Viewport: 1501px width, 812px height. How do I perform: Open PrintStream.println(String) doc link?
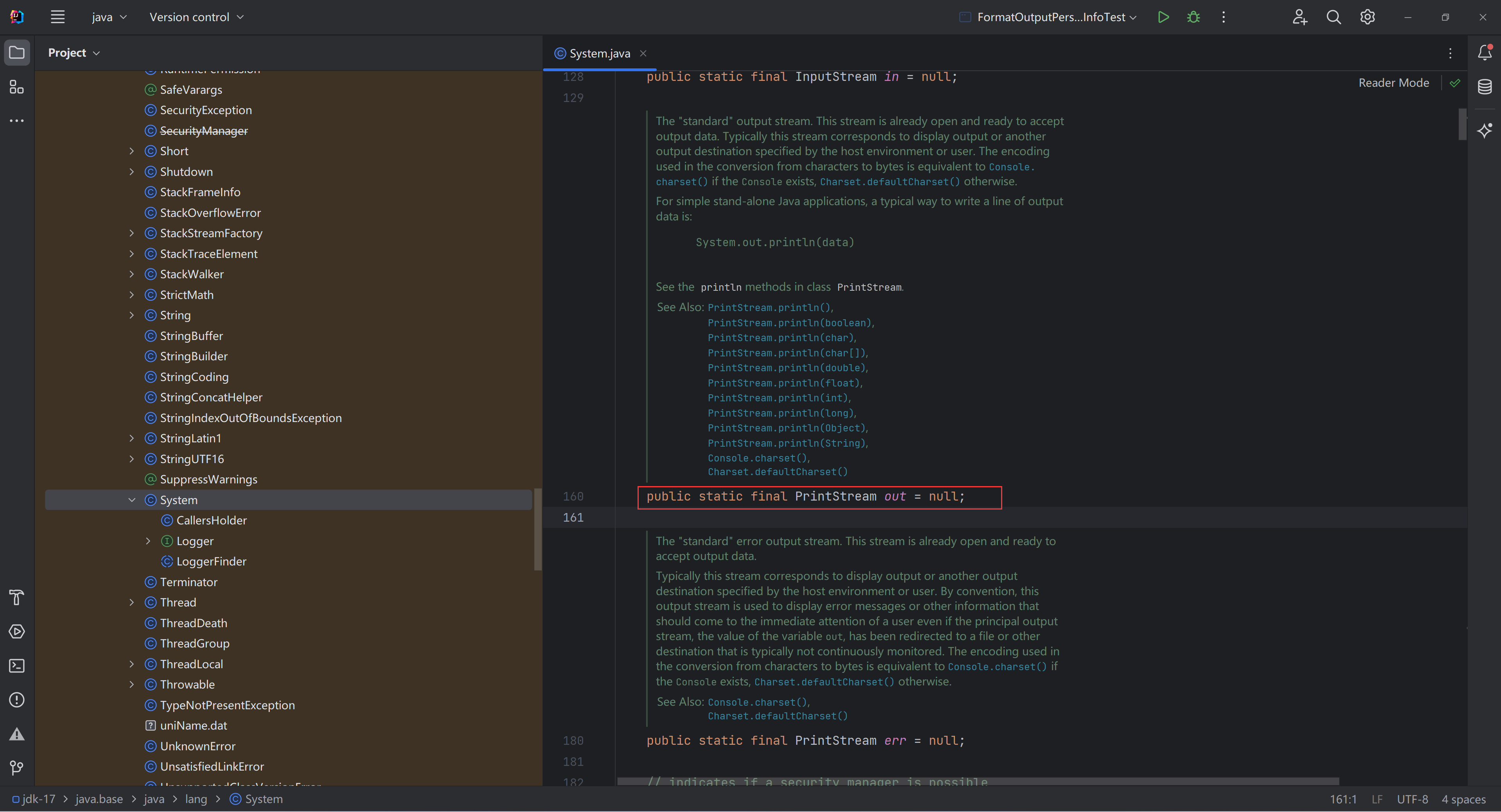[x=786, y=443]
